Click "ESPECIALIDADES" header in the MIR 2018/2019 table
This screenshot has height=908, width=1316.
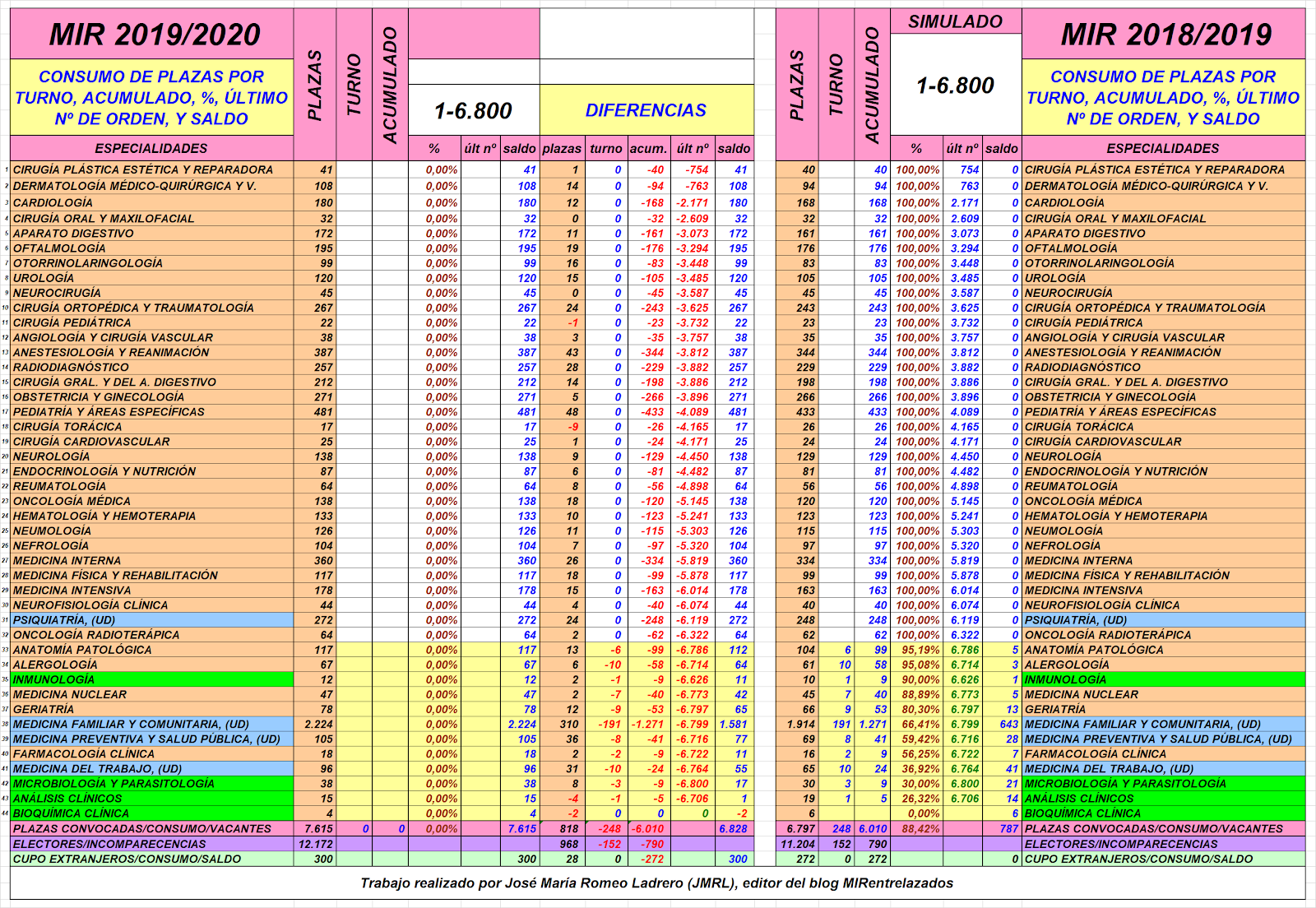coord(1163,148)
